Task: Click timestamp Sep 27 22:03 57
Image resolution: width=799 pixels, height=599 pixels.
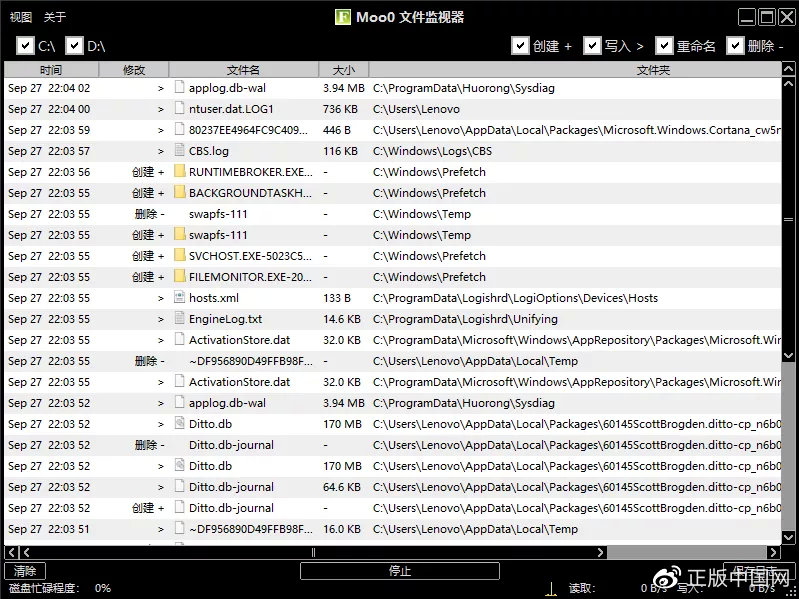Action: click(49, 151)
